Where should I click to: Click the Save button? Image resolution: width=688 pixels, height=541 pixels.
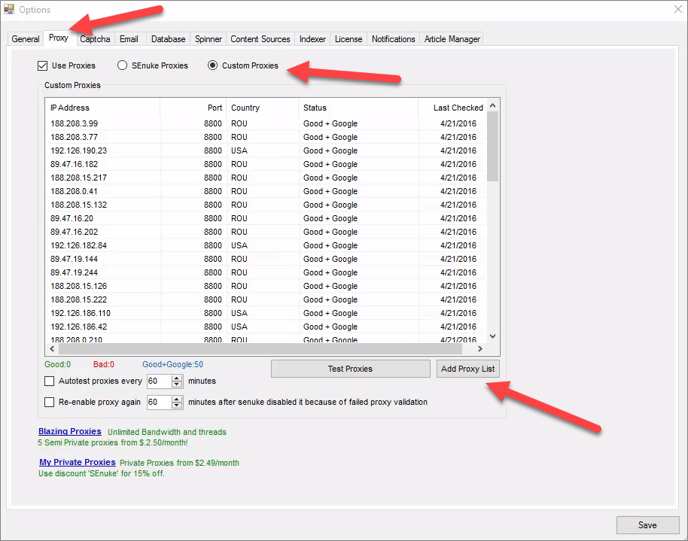[647, 525]
